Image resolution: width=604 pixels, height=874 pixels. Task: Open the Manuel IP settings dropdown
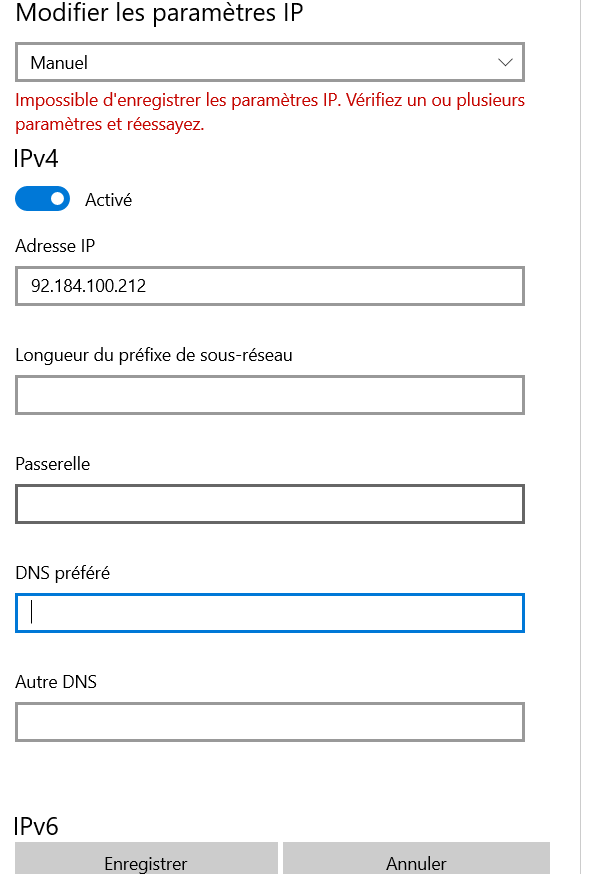click(x=270, y=62)
